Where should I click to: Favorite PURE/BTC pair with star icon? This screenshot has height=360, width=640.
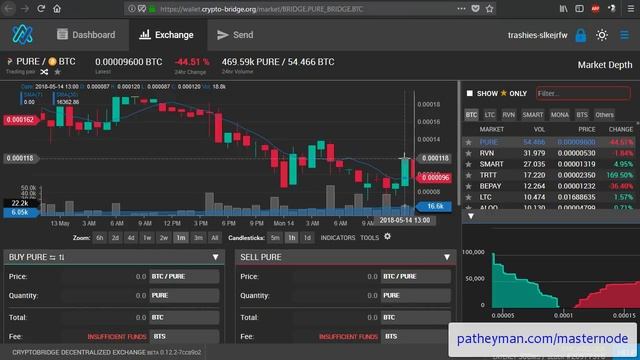58,72
